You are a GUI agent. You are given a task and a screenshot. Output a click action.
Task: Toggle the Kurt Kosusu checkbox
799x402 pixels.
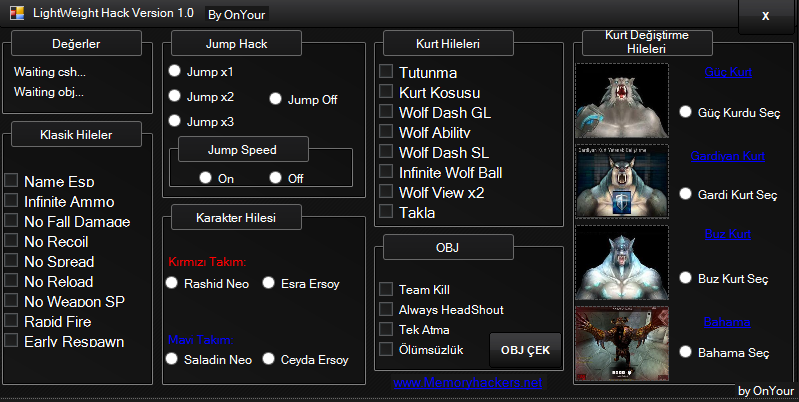tap(386, 91)
